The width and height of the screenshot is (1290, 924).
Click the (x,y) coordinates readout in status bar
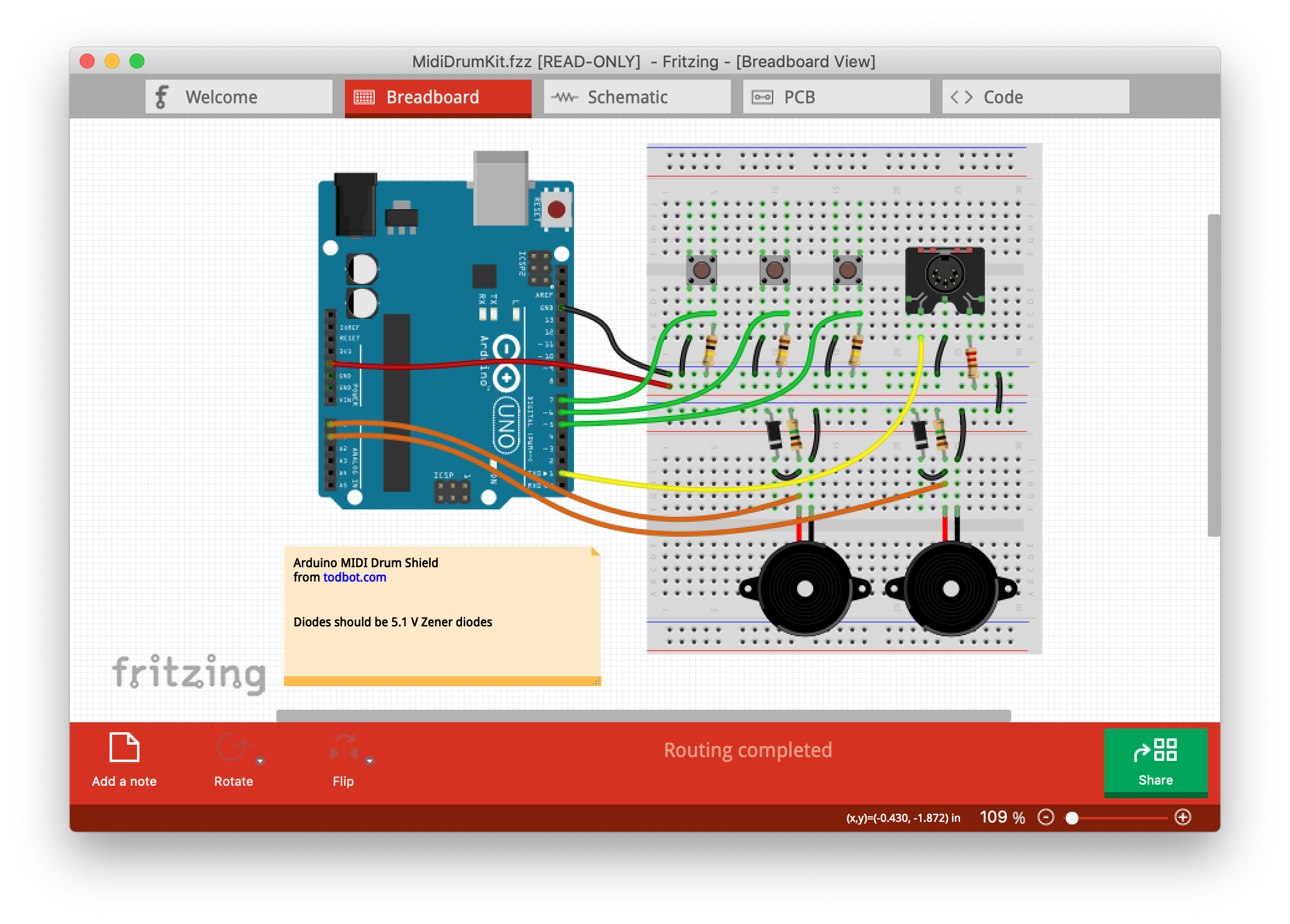[x=903, y=818]
